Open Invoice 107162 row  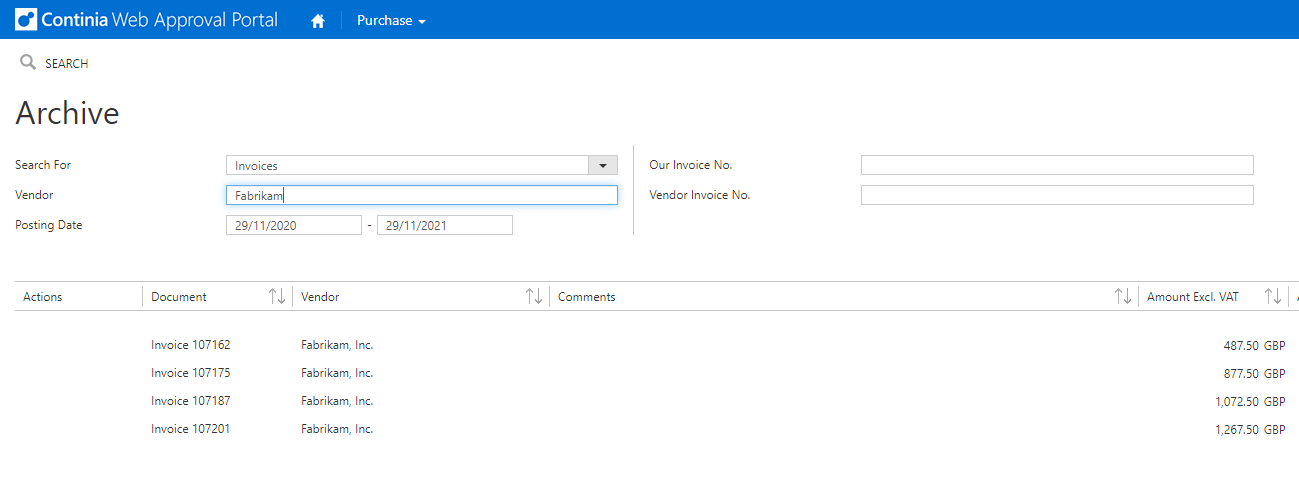(191, 345)
